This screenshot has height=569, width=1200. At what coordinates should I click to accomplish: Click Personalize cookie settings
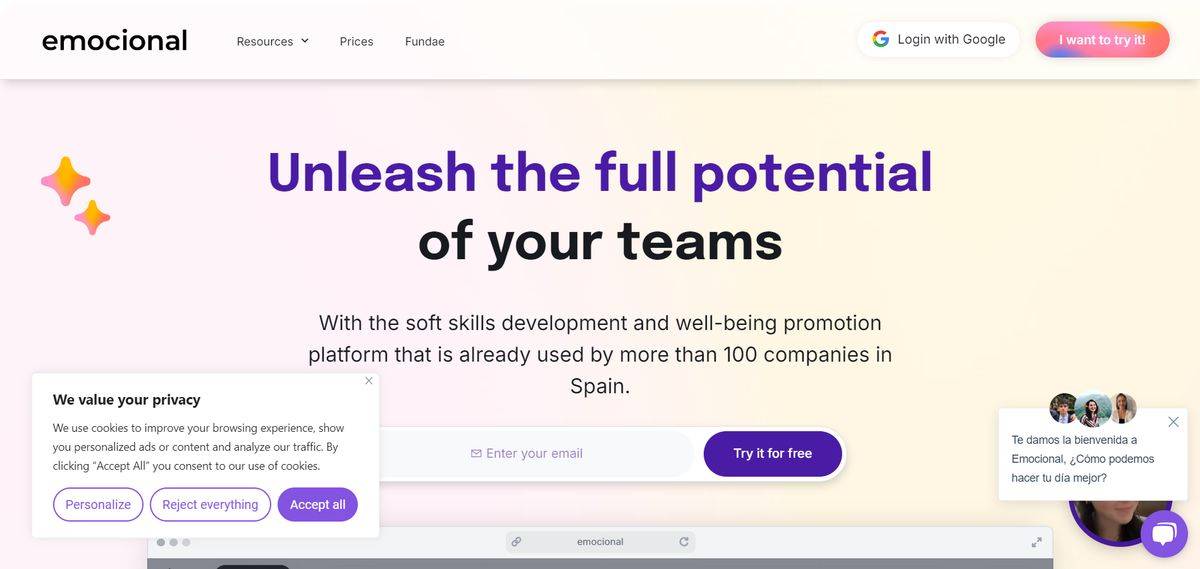pyautogui.click(x=98, y=505)
